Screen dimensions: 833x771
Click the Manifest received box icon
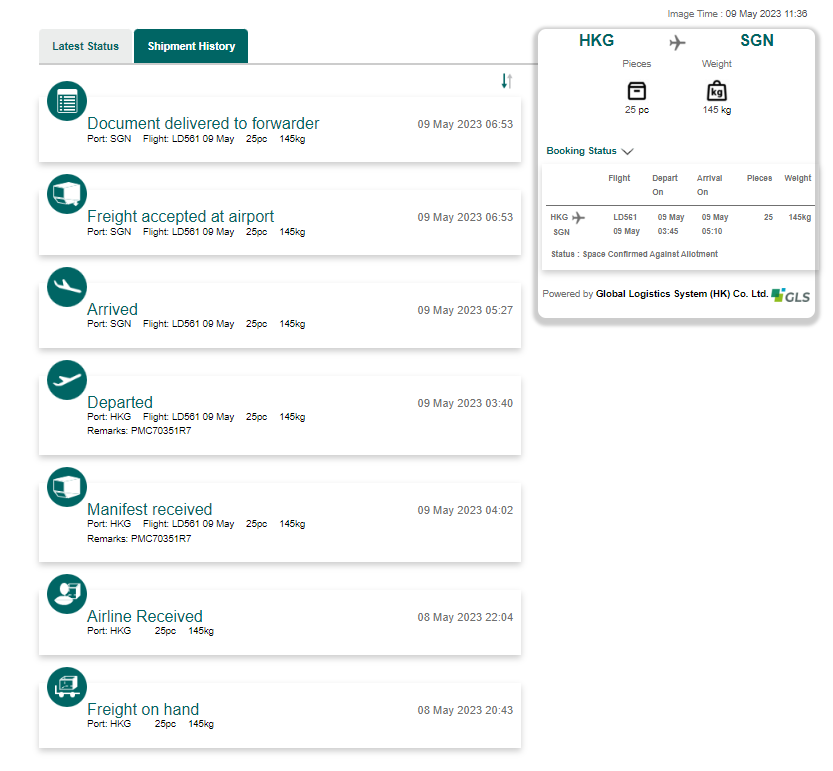click(67, 487)
